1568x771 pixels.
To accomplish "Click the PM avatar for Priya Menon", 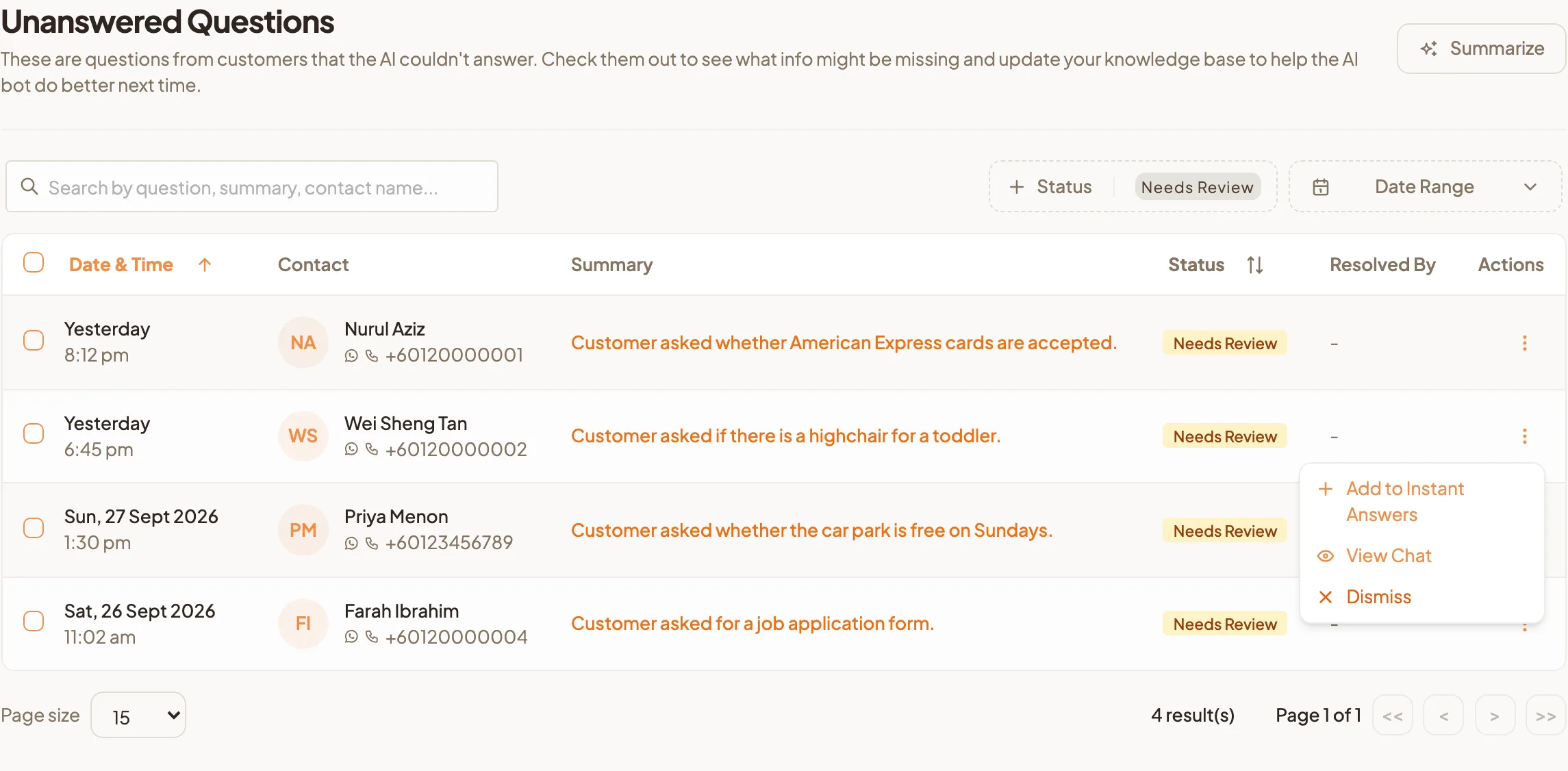I will pos(303,530).
